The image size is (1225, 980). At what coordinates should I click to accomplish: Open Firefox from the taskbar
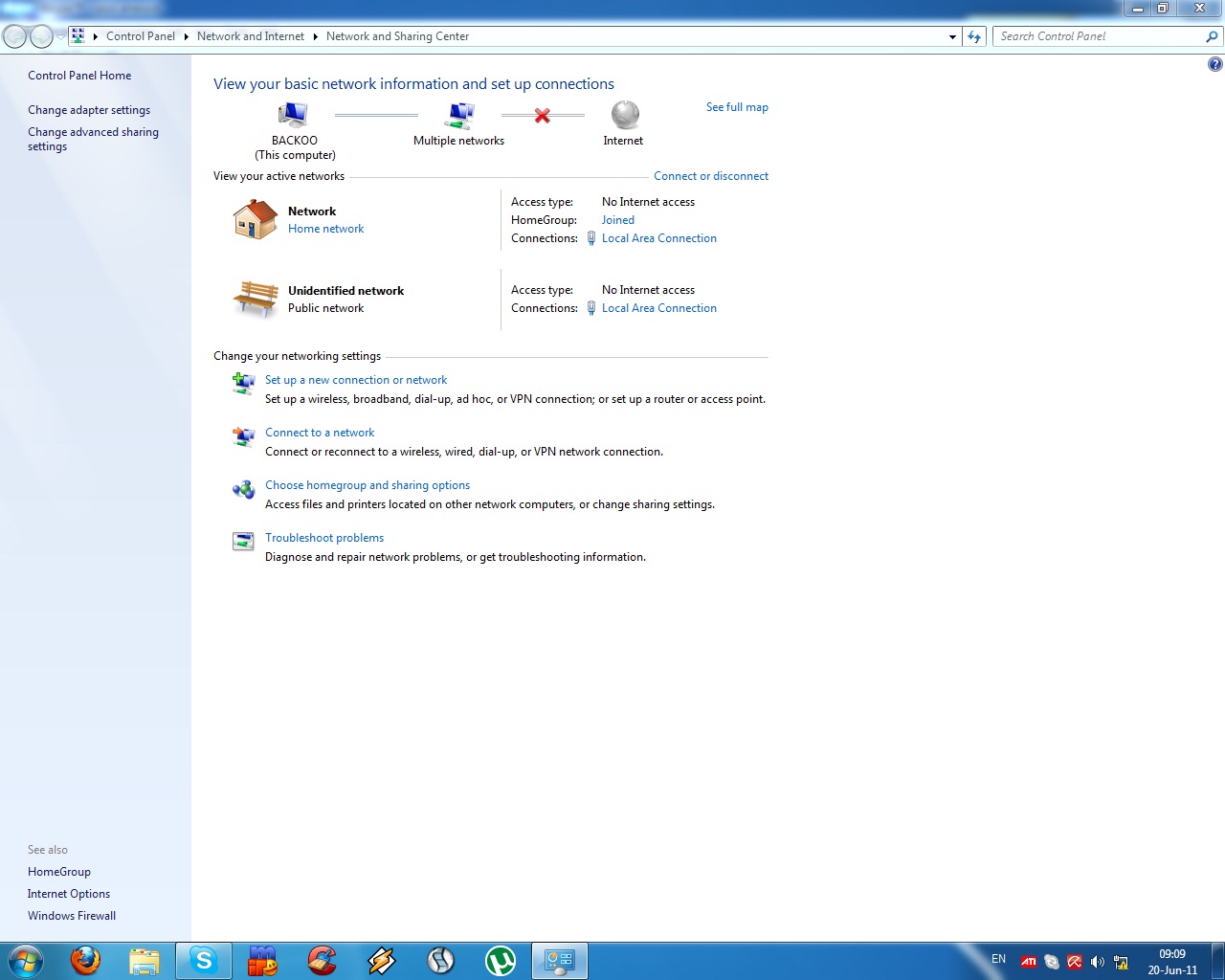[x=86, y=960]
